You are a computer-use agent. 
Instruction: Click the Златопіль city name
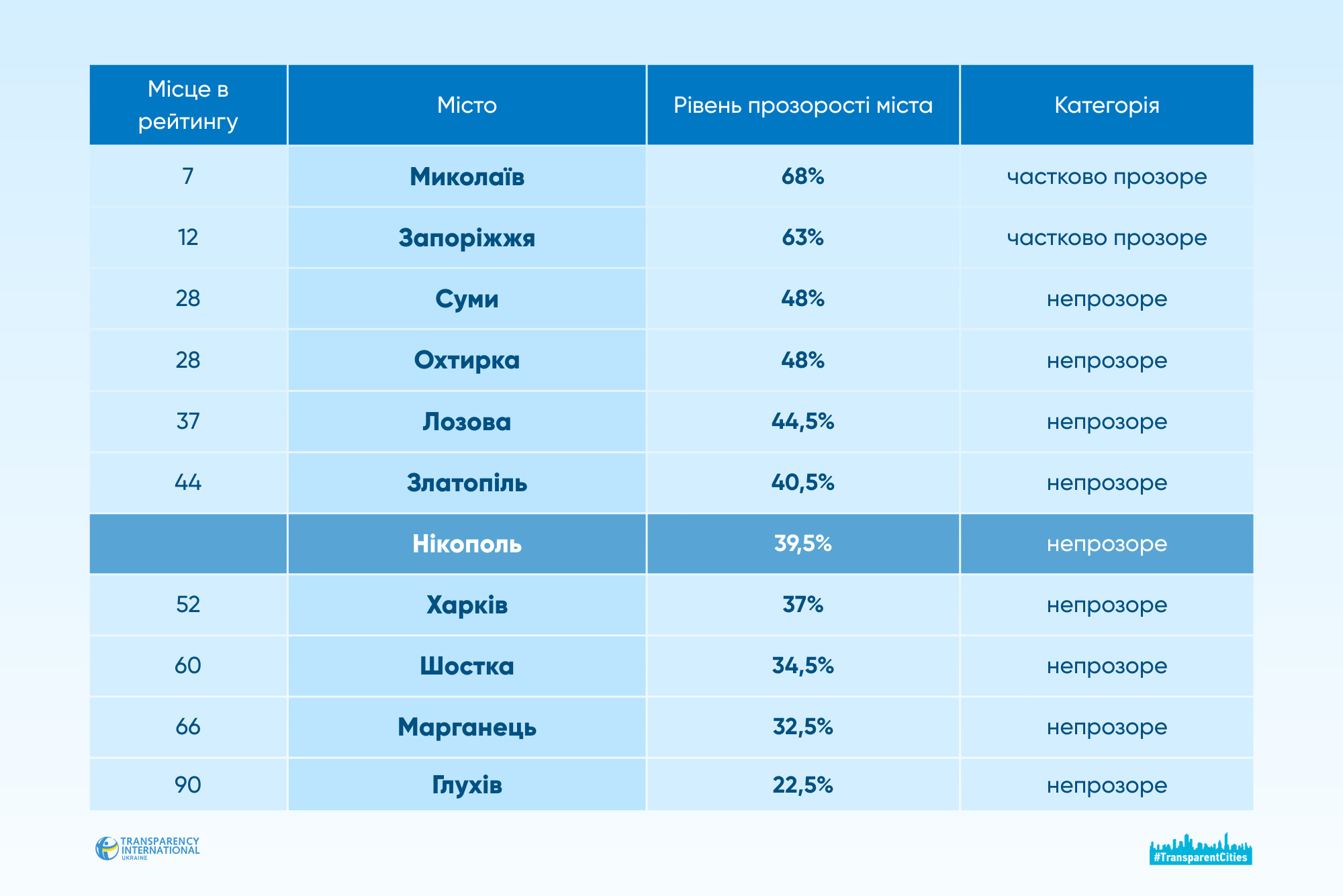(467, 483)
